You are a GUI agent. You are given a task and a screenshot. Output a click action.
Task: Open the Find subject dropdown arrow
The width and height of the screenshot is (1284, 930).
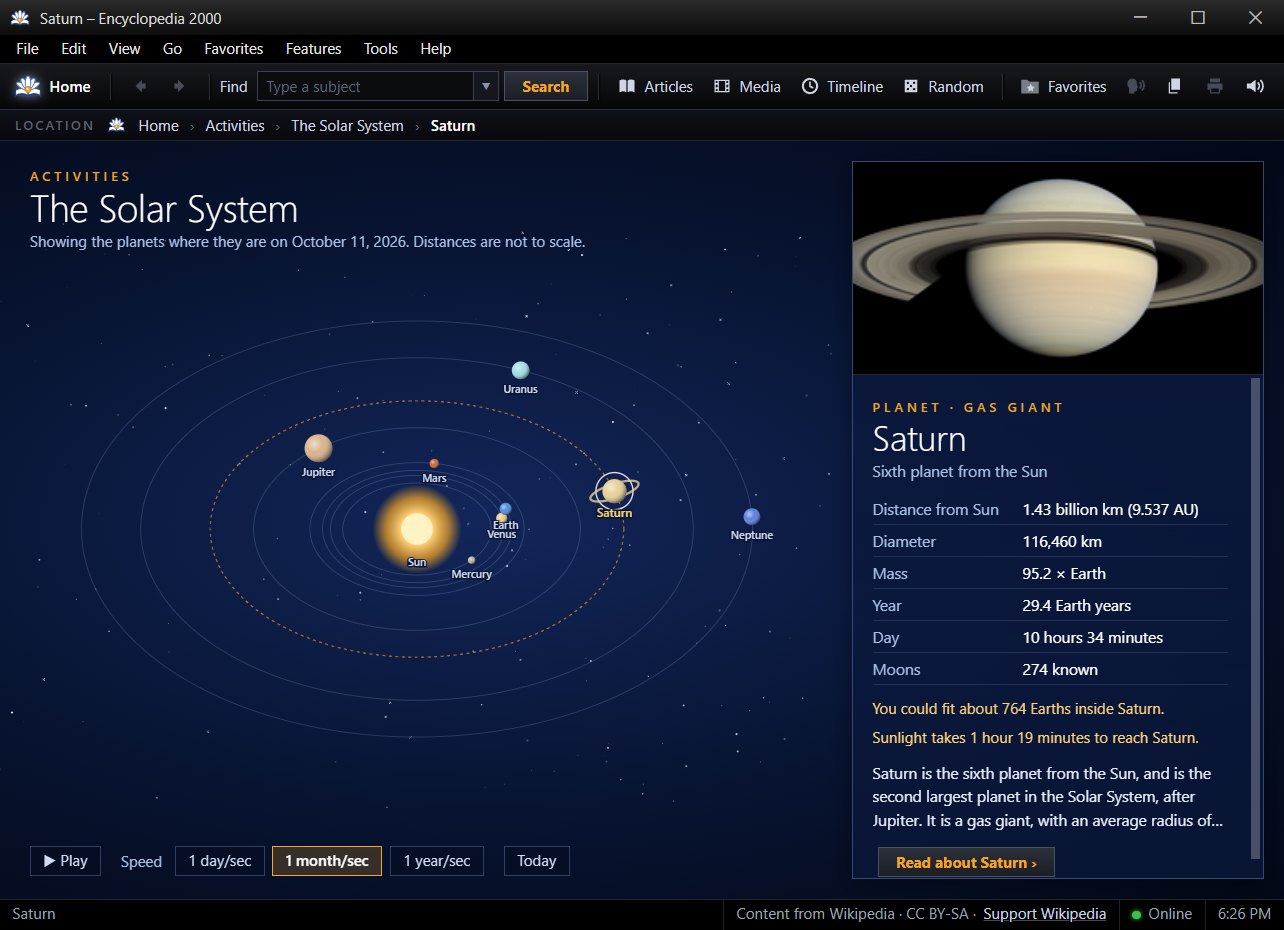point(485,86)
